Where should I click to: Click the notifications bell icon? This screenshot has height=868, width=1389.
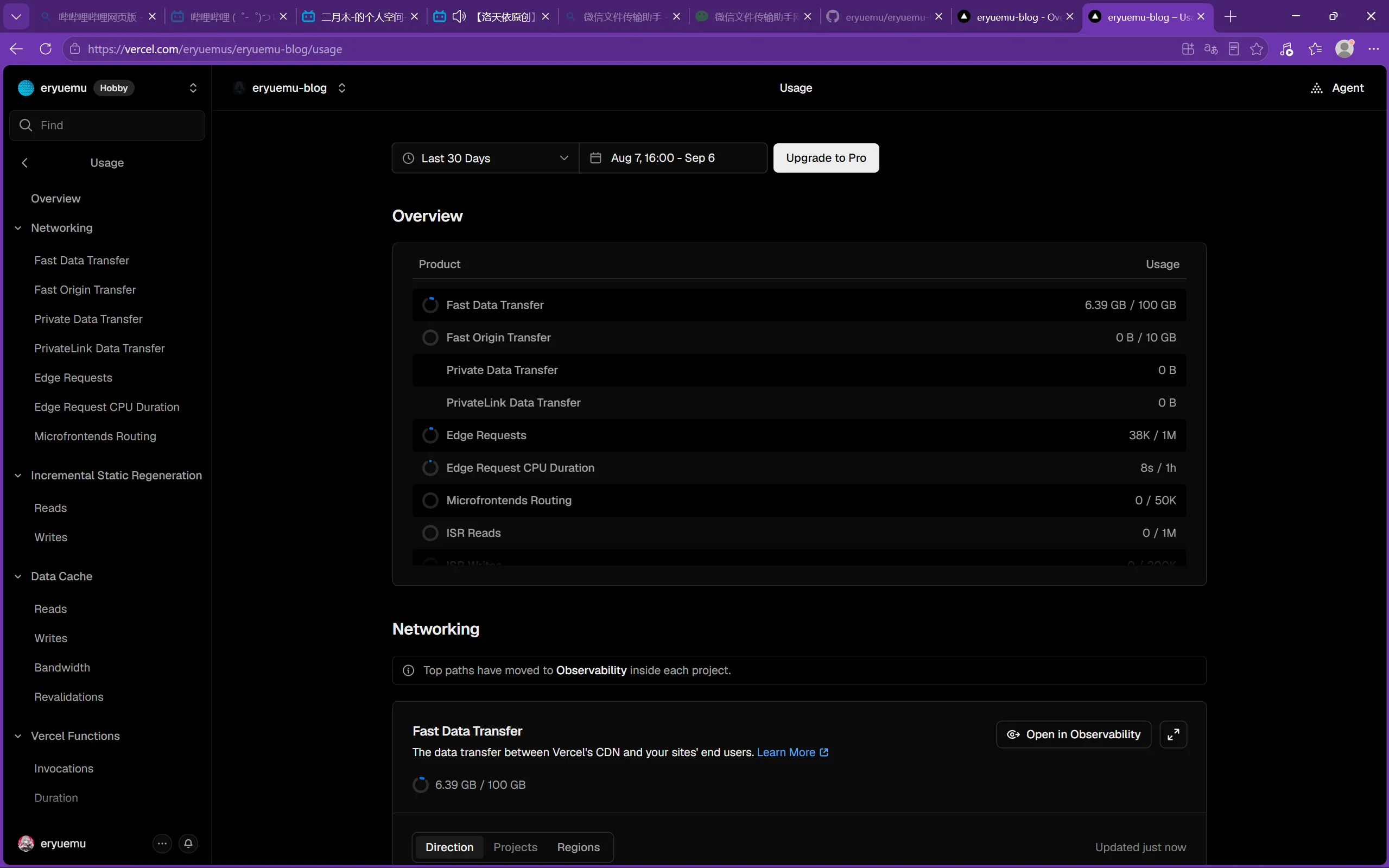pos(188,844)
